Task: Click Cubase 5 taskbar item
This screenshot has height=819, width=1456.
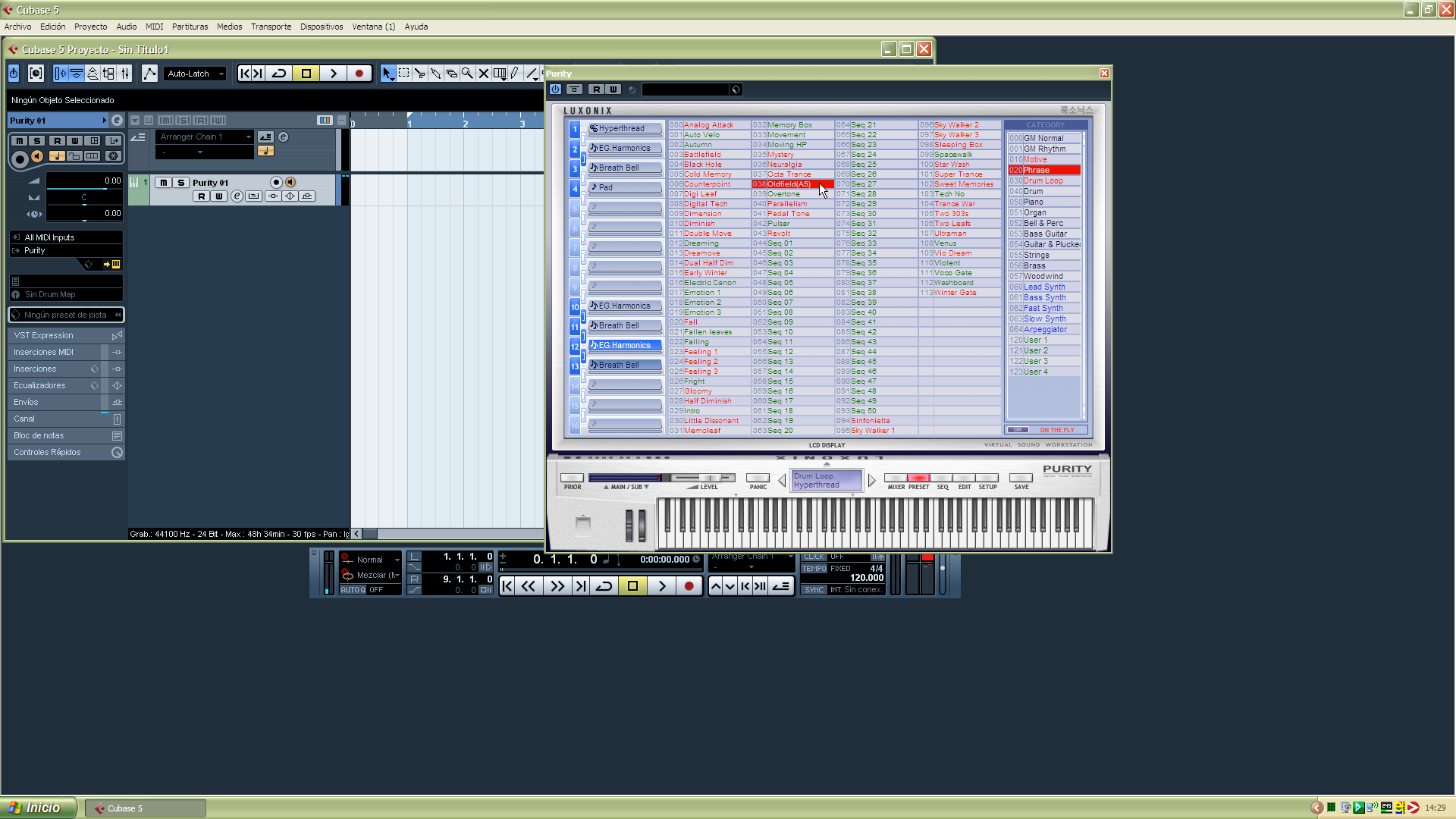Action: (145, 808)
